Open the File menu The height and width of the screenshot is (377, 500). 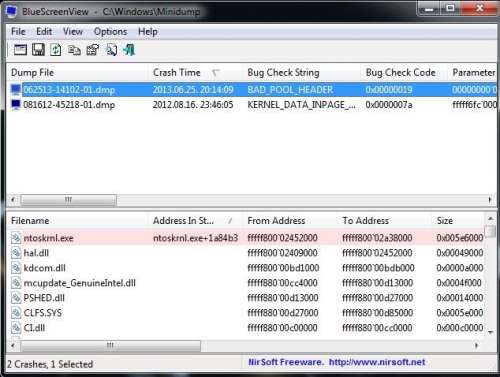18,32
